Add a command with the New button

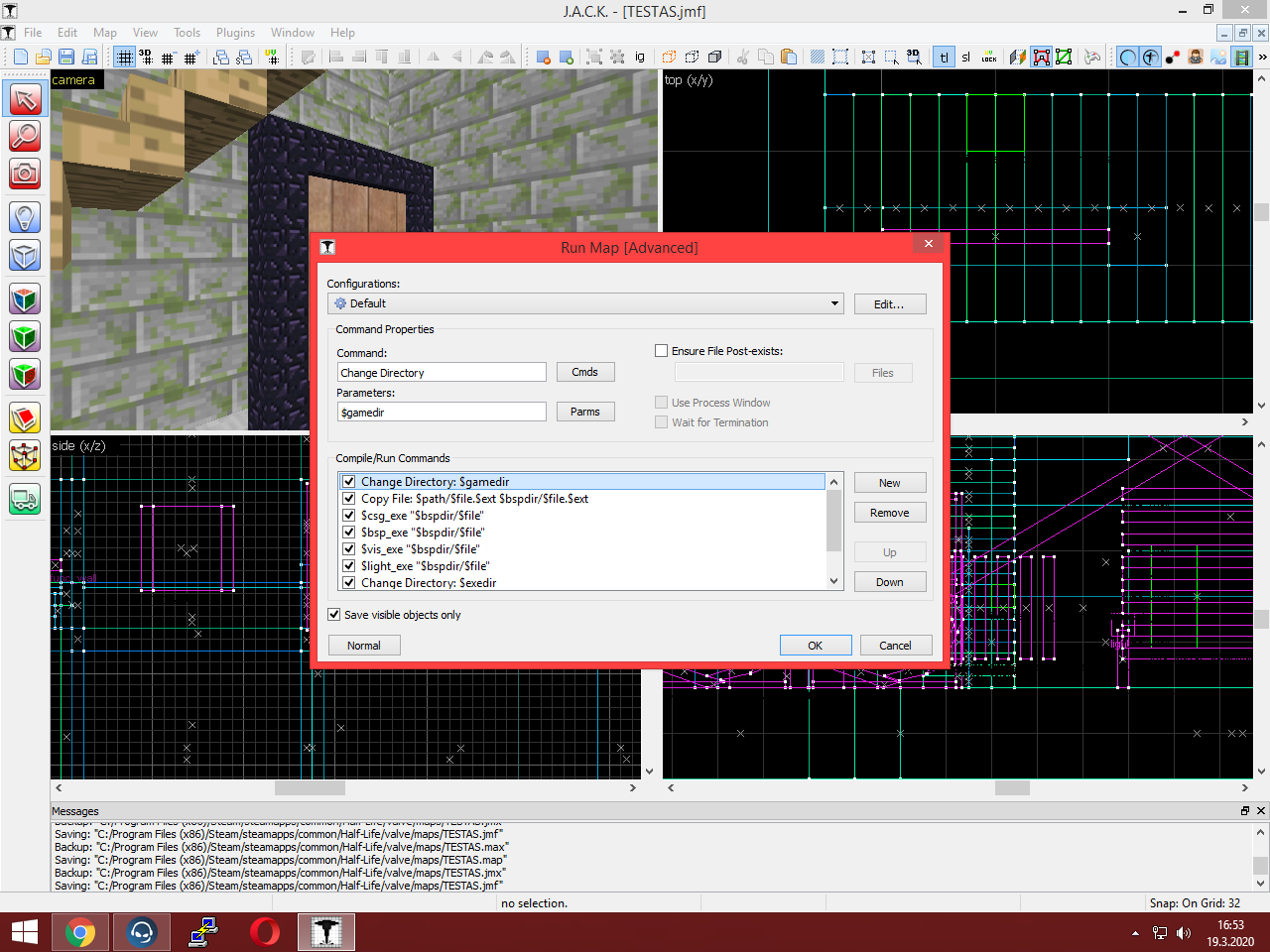click(890, 483)
